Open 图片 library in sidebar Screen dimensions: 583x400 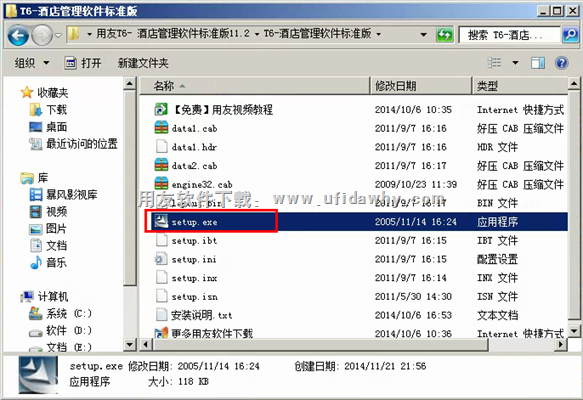48,229
